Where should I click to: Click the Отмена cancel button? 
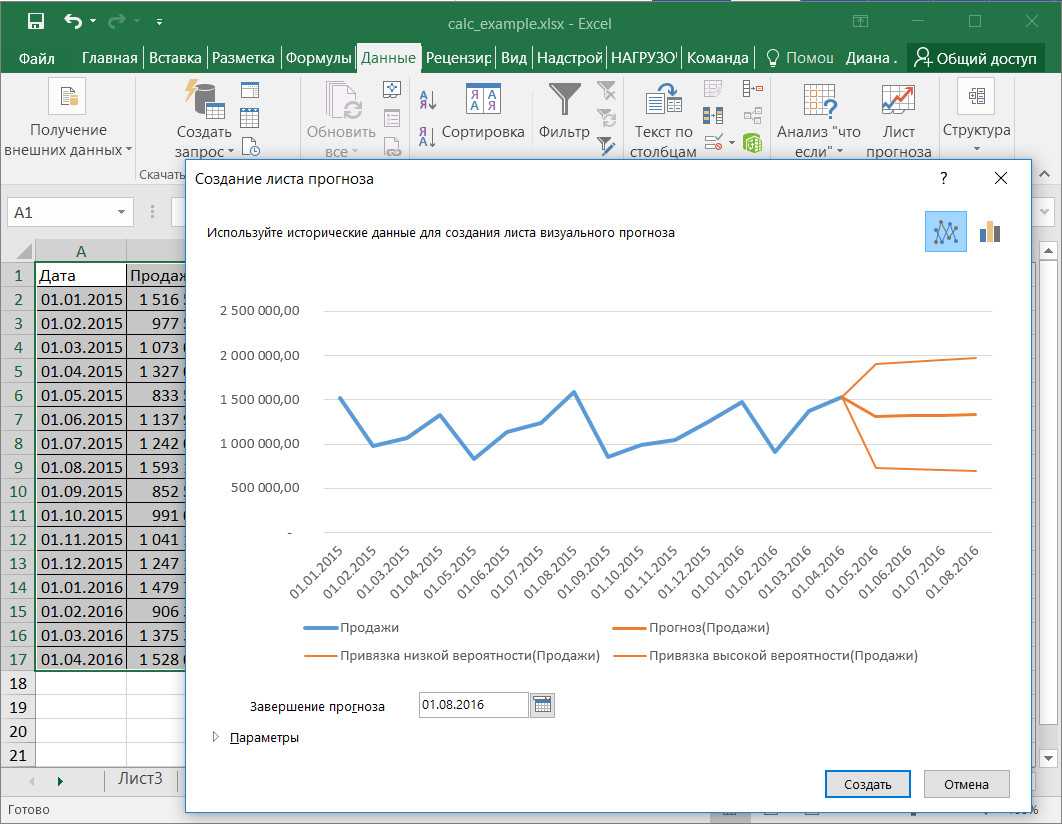(x=967, y=784)
